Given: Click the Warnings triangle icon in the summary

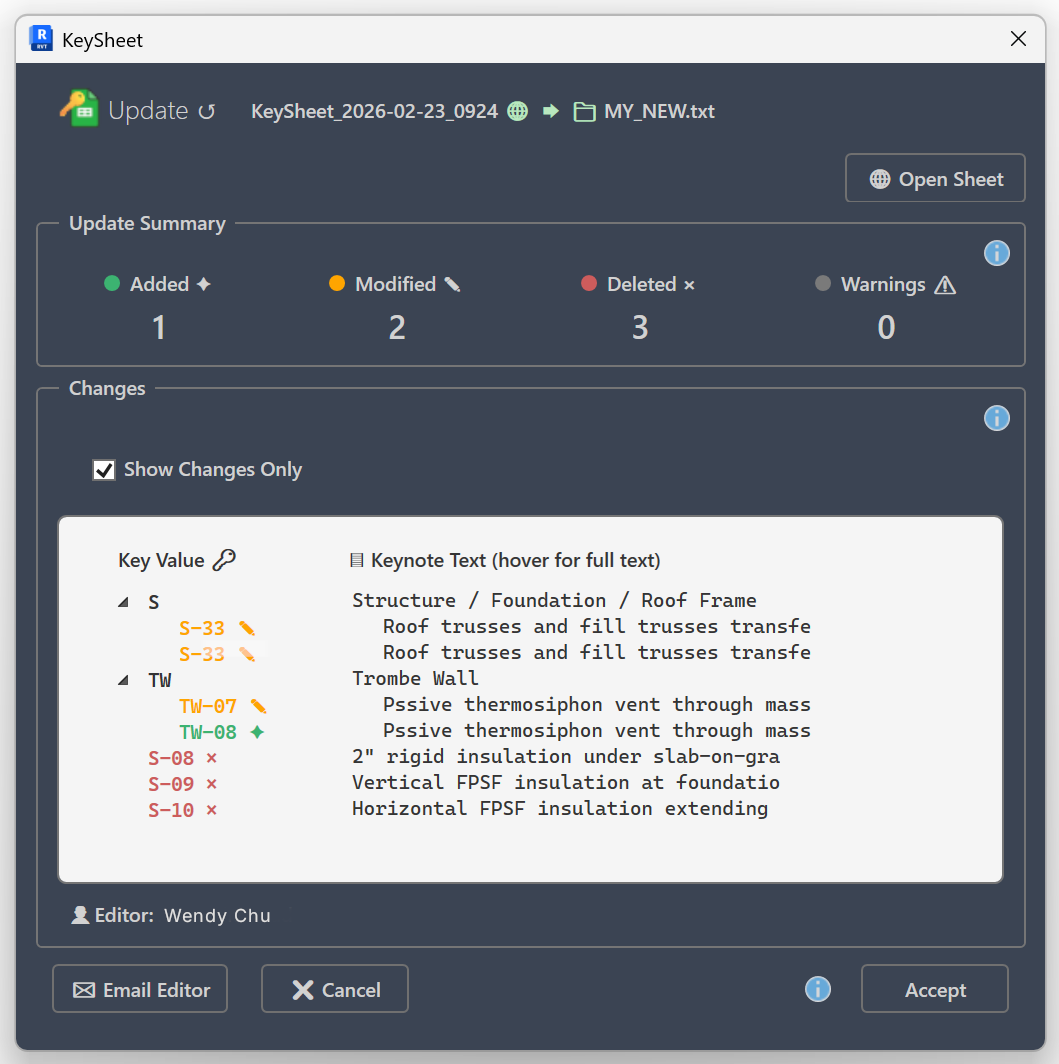Looking at the screenshot, I should (944, 284).
